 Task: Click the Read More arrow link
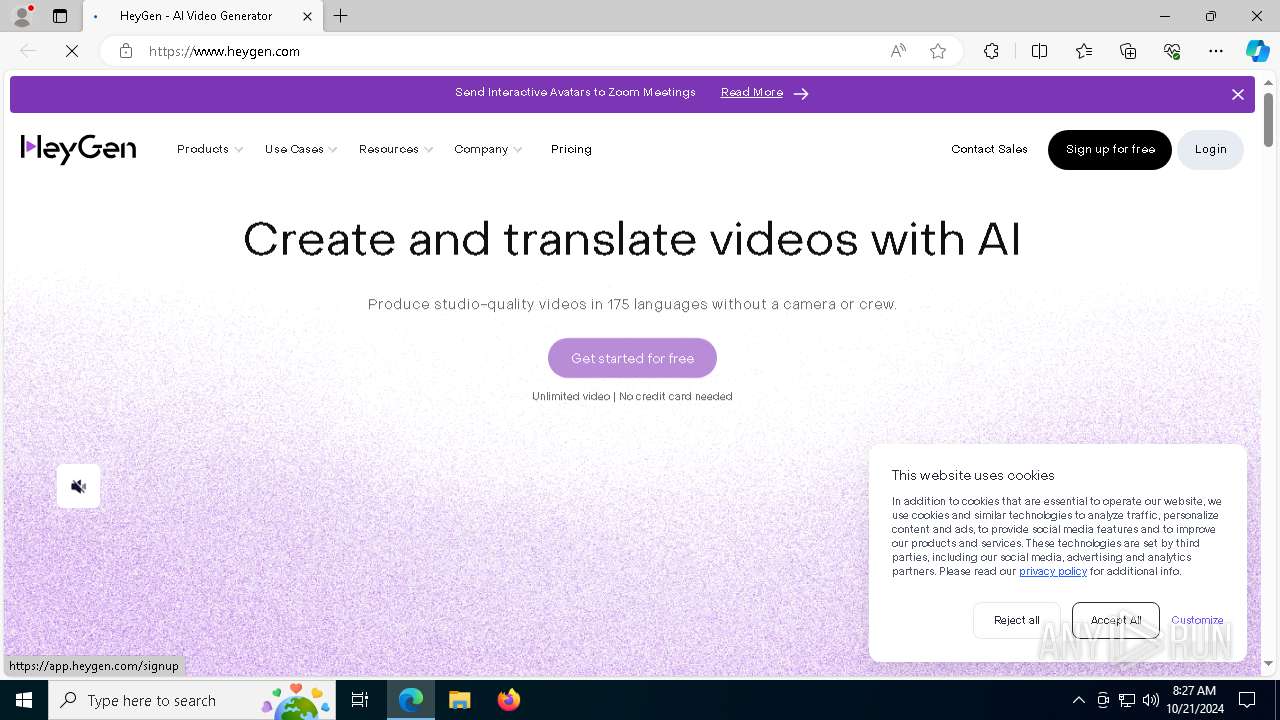click(765, 93)
